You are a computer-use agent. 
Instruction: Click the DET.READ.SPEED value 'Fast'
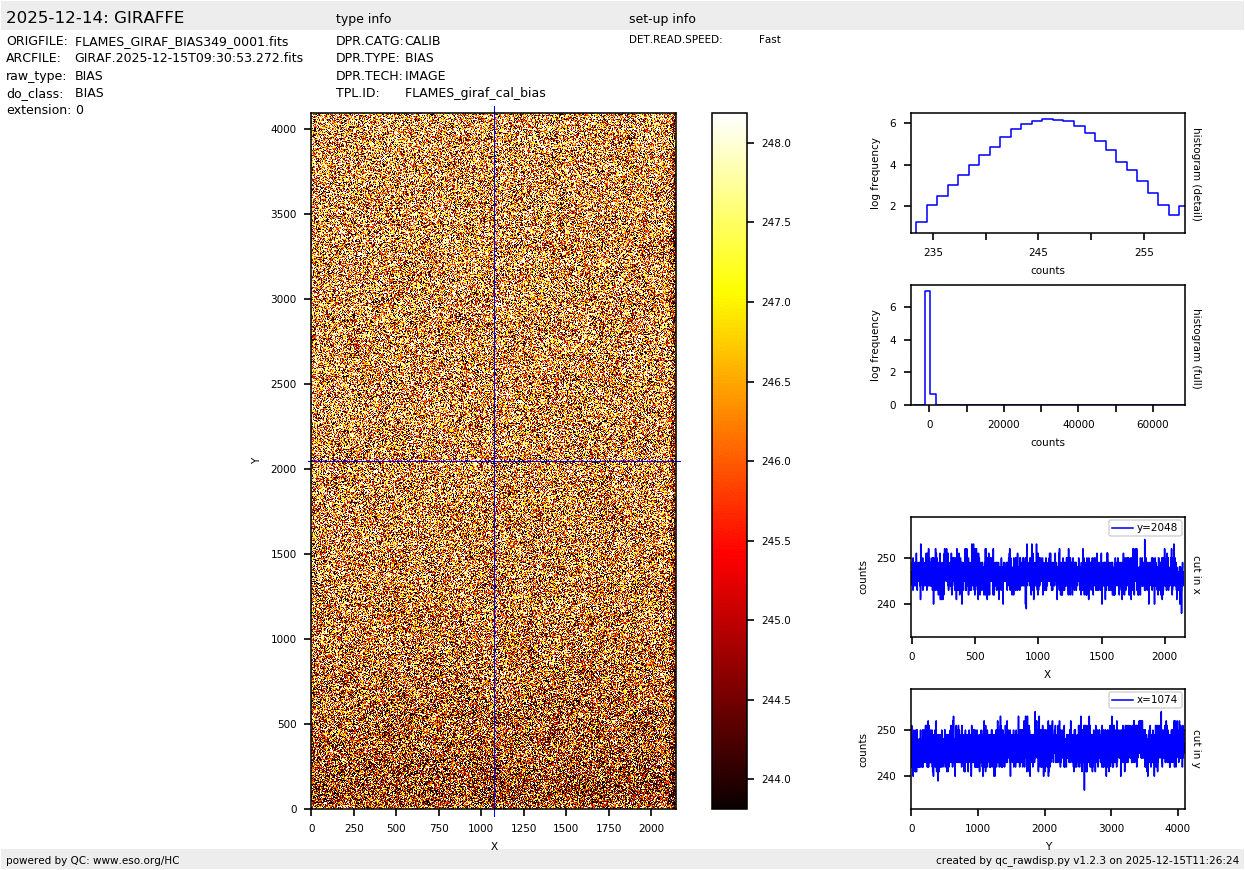(769, 40)
